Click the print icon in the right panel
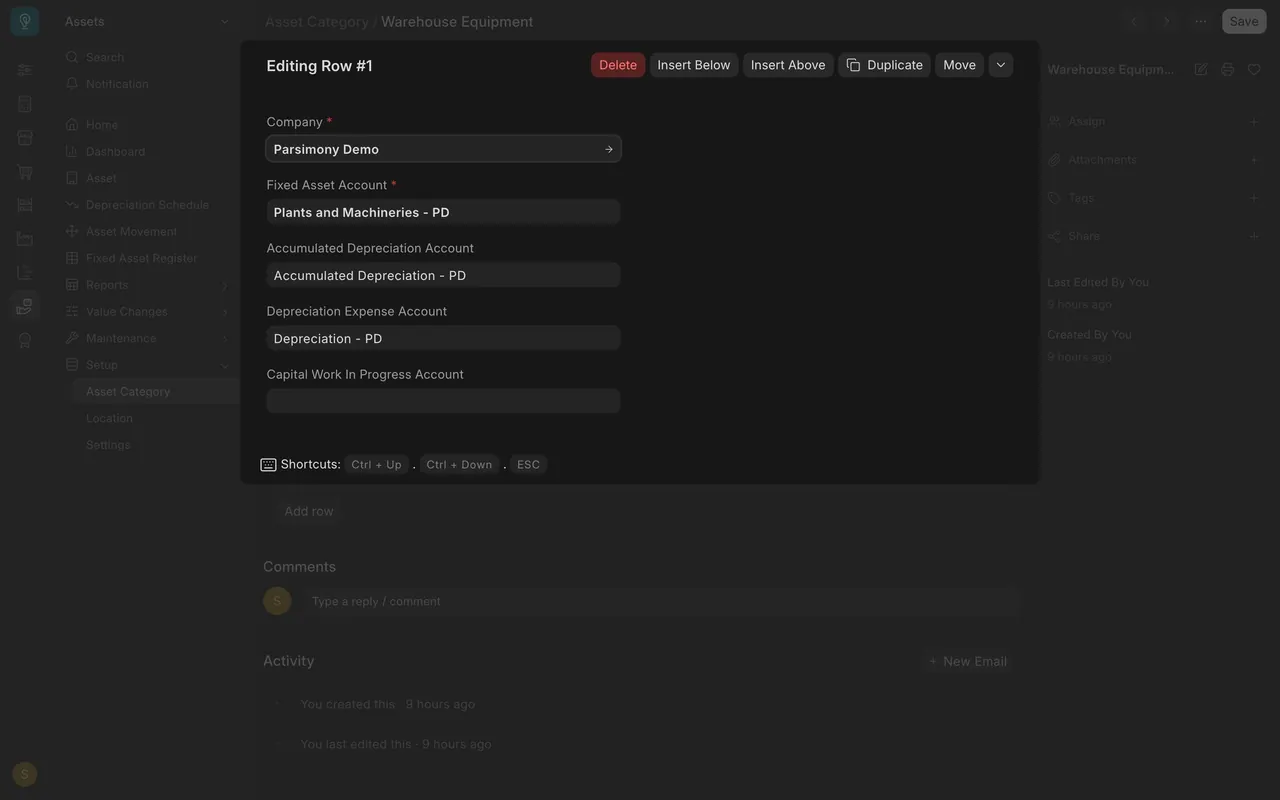The height and width of the screenshot is (800, 1280). pos(1228,69)
